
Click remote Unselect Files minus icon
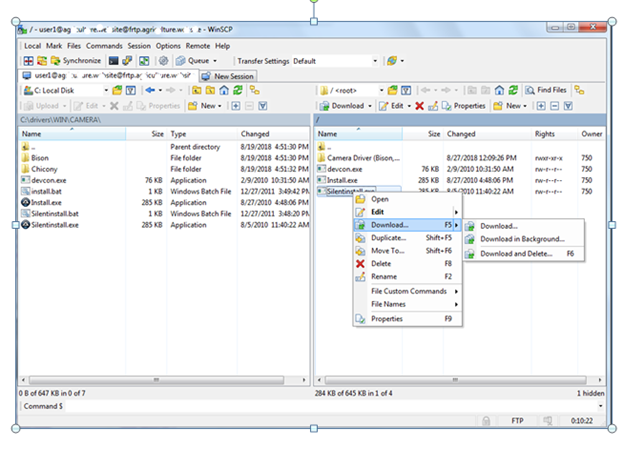(554, 106)
